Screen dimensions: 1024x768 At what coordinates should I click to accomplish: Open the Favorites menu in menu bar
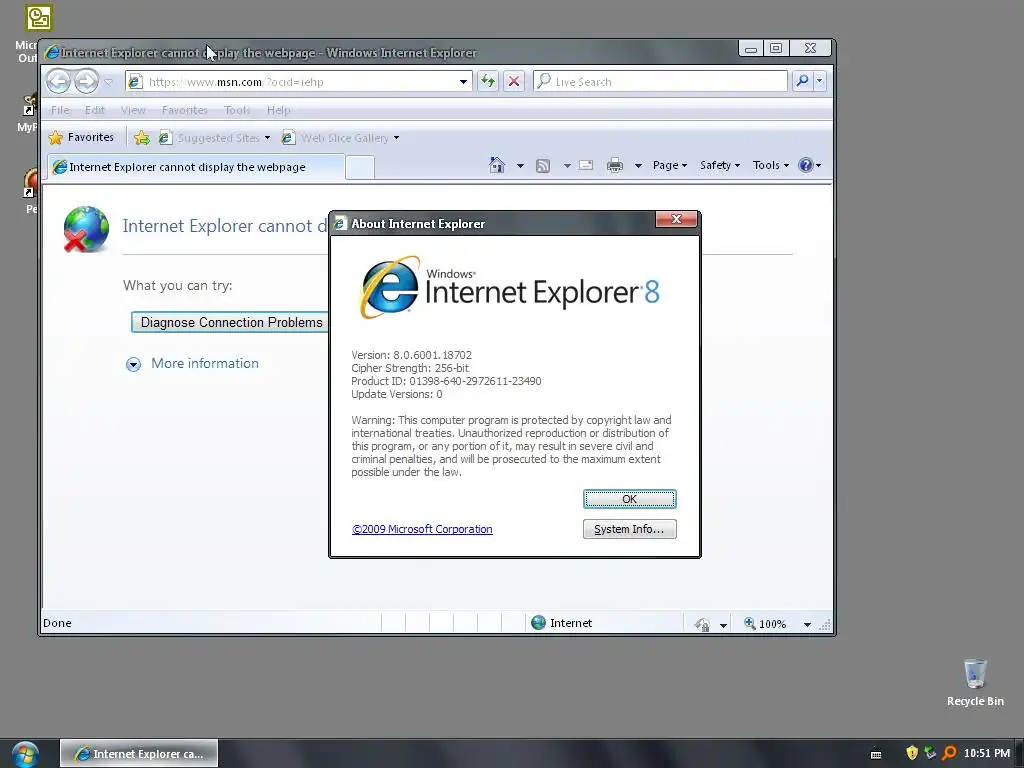click(185, 110)
